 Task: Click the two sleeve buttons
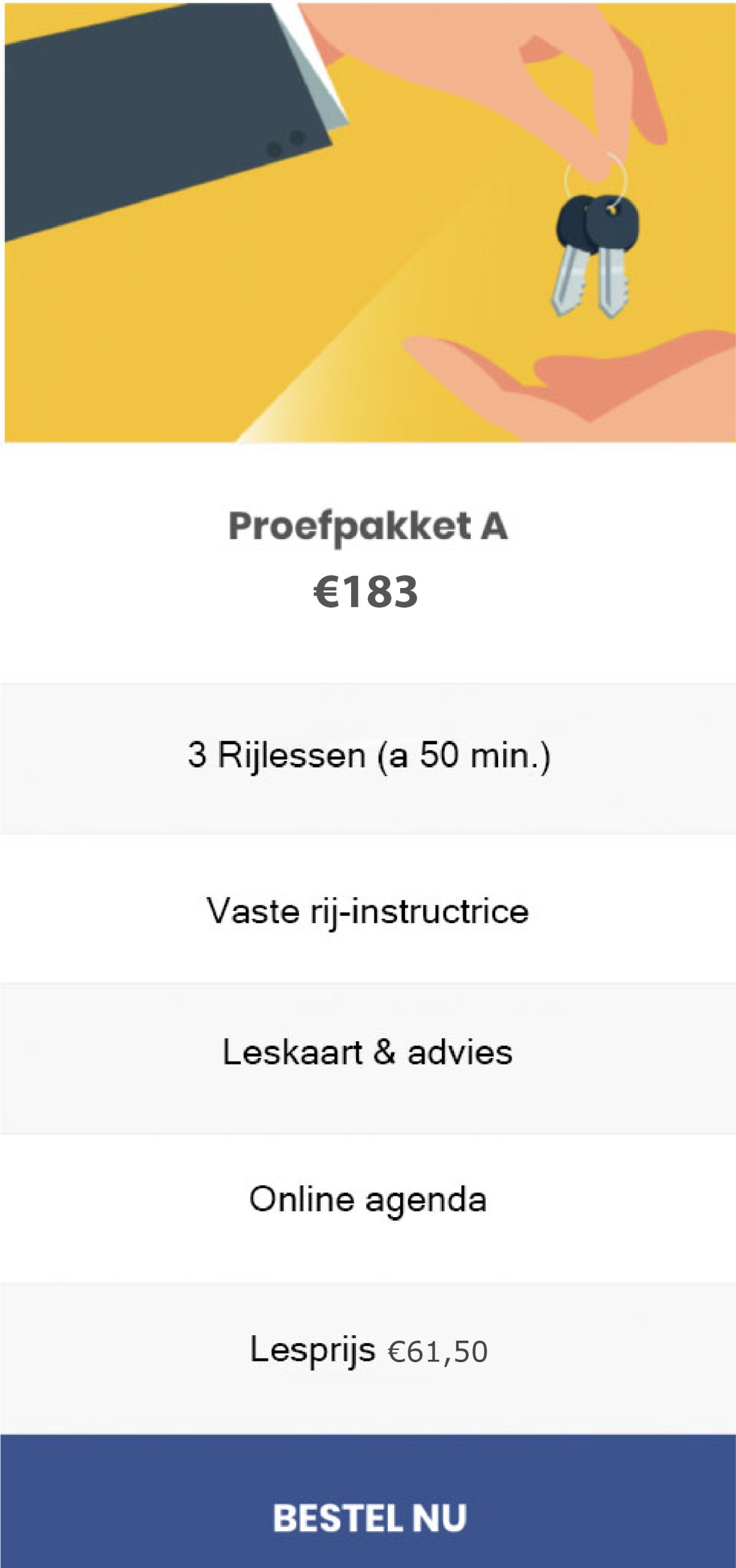click(x=286, y=143)
